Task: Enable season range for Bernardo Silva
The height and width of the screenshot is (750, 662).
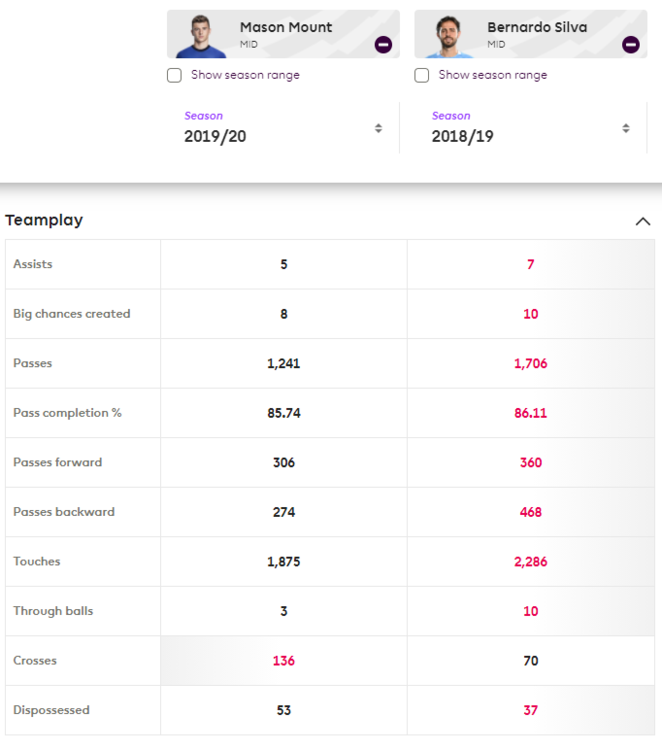Action: 421,76
